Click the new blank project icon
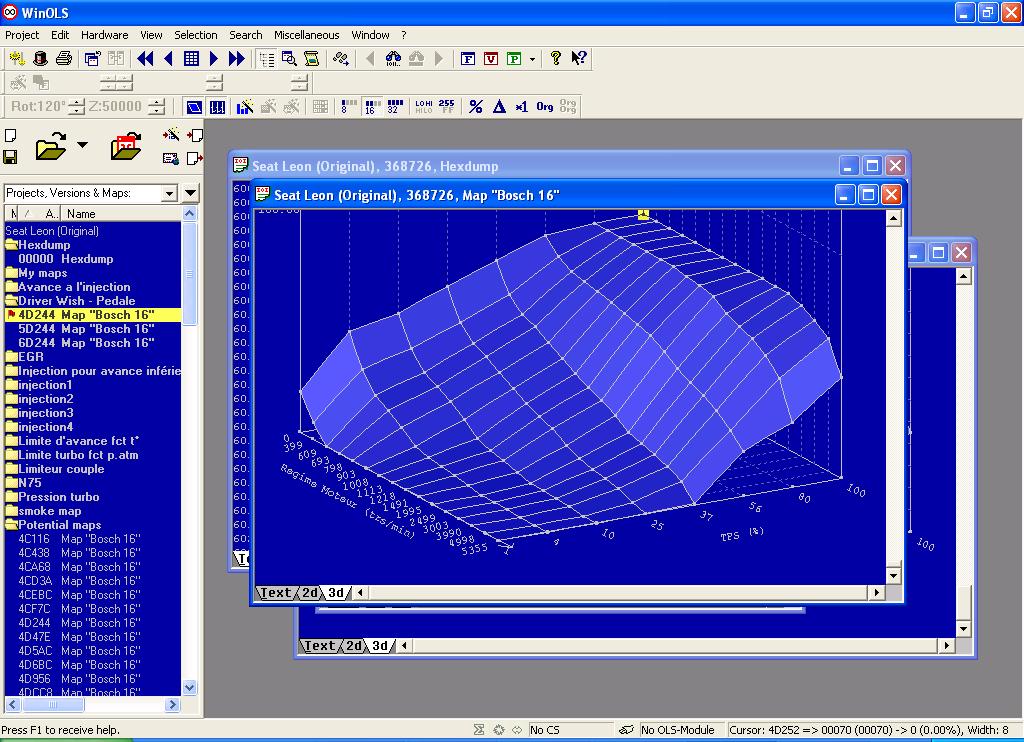Screen dimensions: 1024x742 click(10, 136)
